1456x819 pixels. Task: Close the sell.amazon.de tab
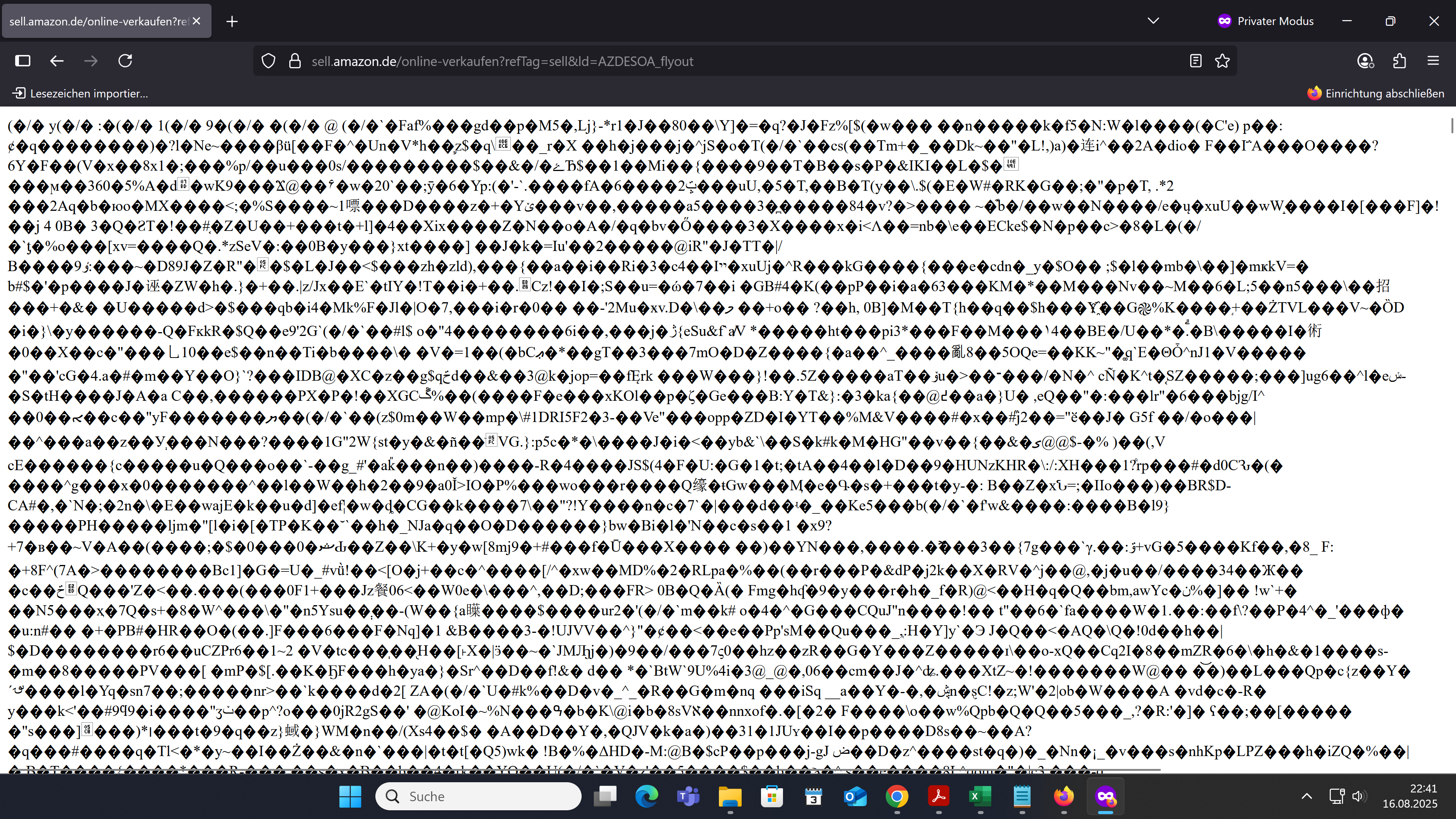pyautogui.click(x=197, y=21)
